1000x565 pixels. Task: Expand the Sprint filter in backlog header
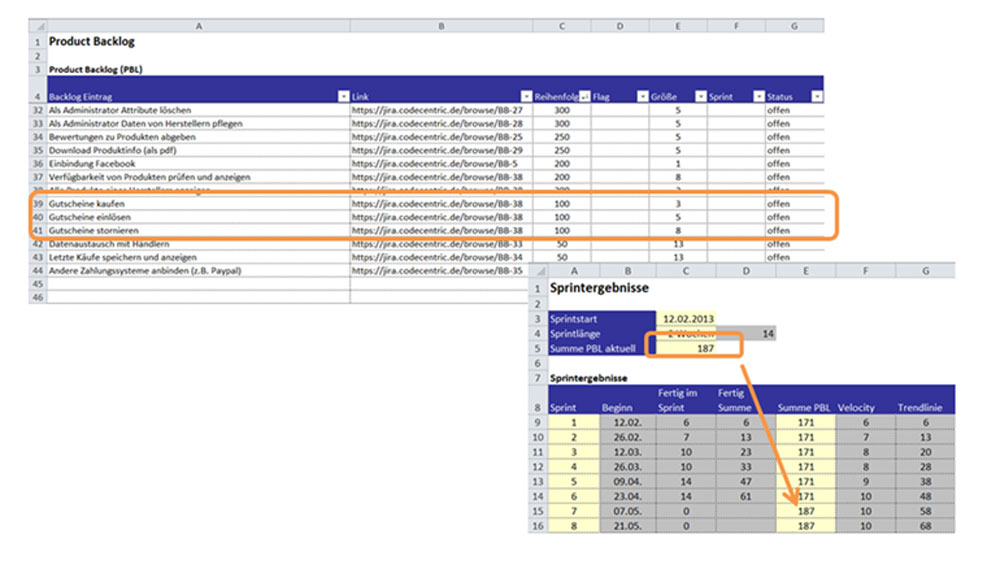coord(758,97)
